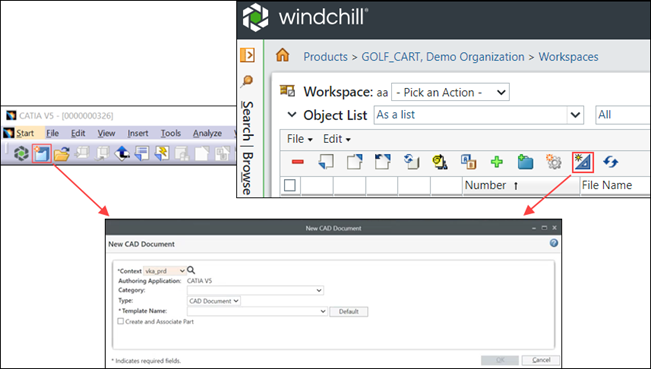Open the Pick an Action dropdown

[450, 92]
